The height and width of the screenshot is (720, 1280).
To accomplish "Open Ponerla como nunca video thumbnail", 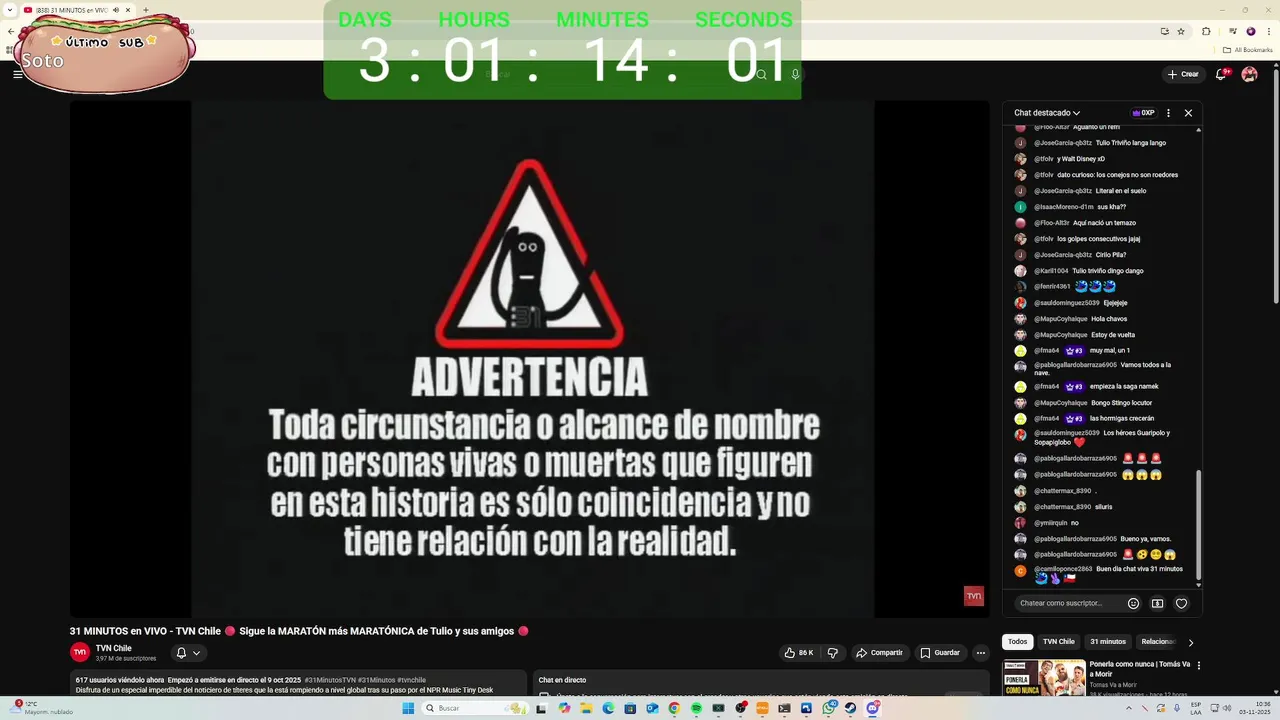I will coord(1044,678).
